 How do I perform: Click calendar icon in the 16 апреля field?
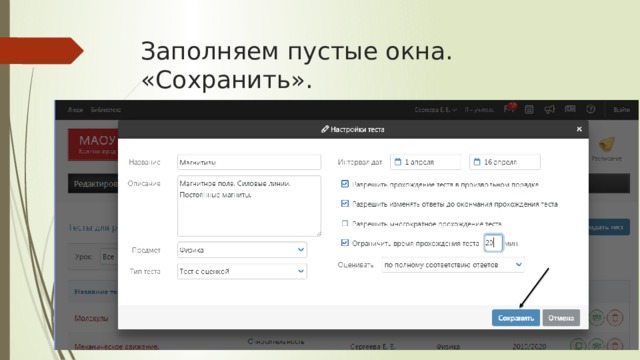tap(477, 162)
